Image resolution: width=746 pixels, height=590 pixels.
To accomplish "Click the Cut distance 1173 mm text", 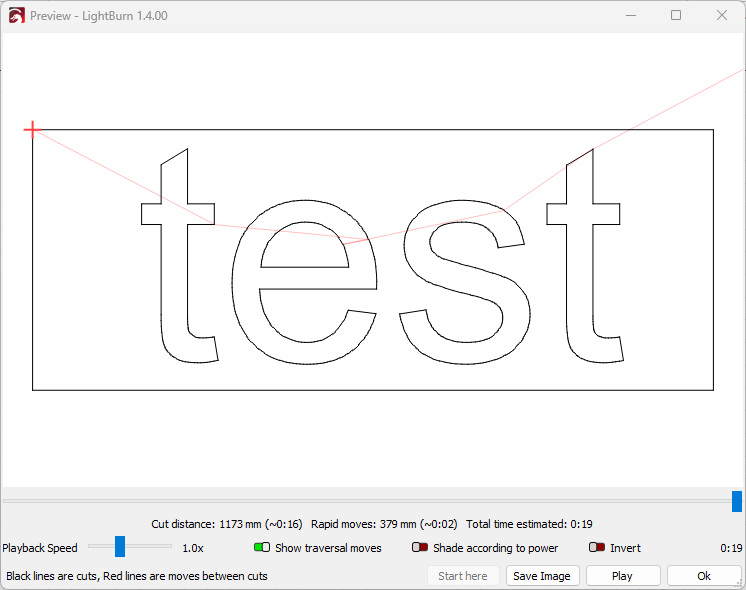I will [226, 524].
